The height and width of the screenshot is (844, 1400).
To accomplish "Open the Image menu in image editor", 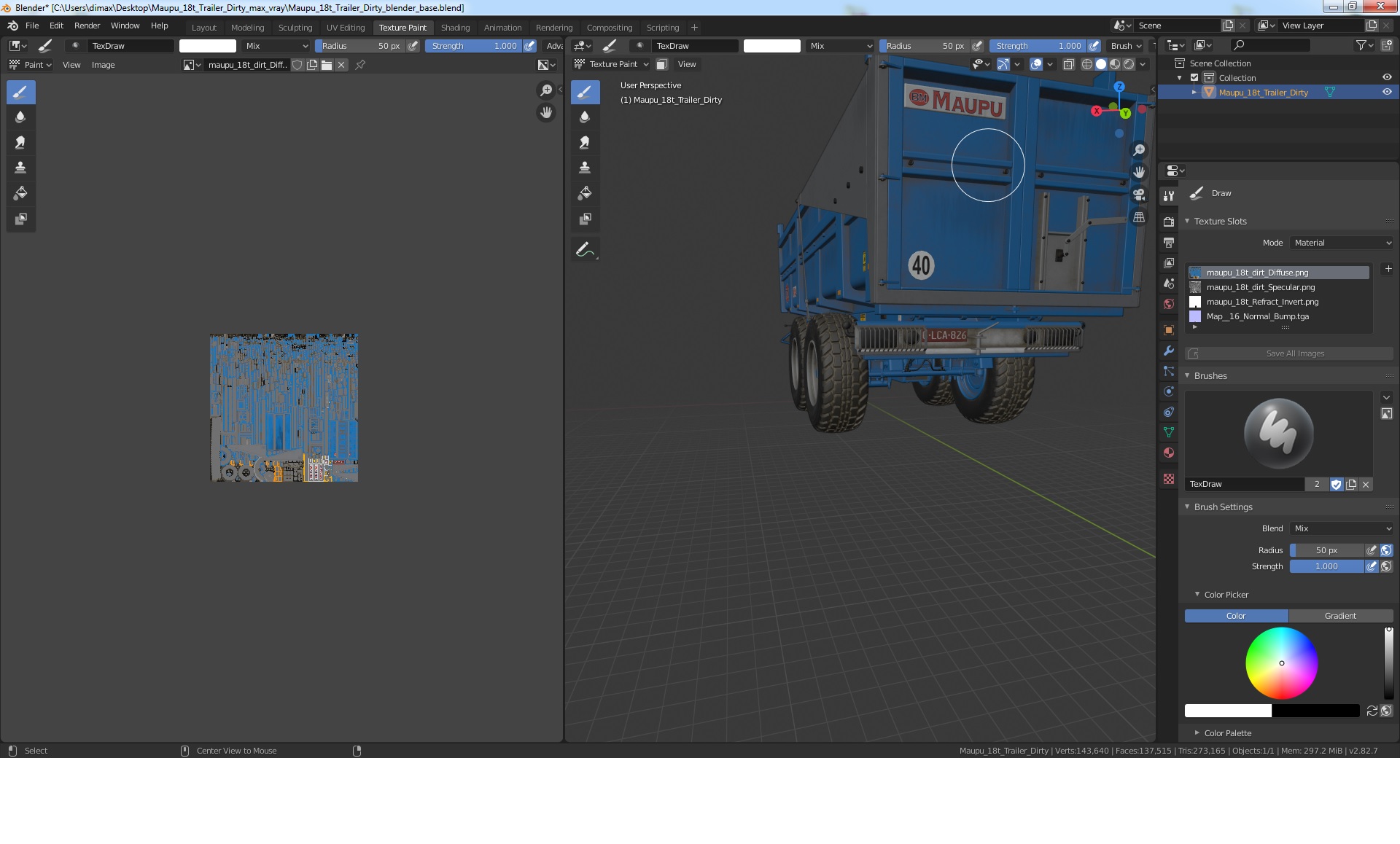I will click(x=103, y=65).
